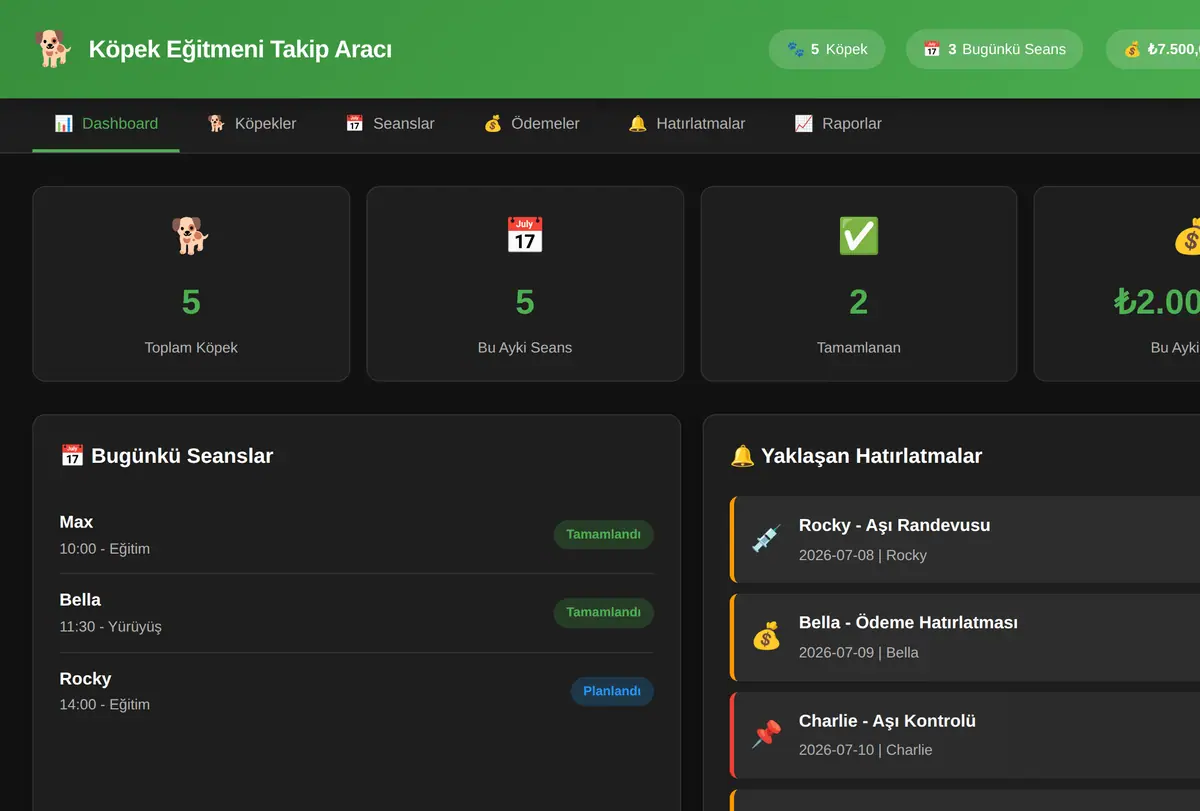The width and height of the screenshot is (1200, 811).
Task: Click the bell icon on Hatırlatmalar tab
Action: point(637,124)
